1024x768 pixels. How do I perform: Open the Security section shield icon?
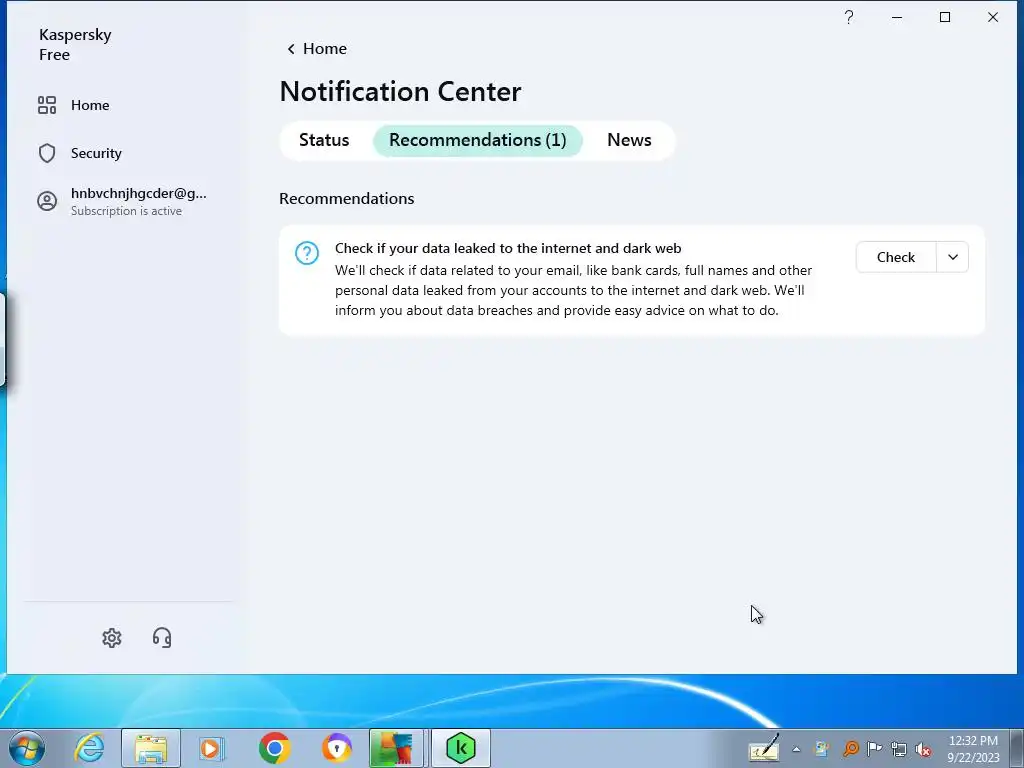point(47,153)
